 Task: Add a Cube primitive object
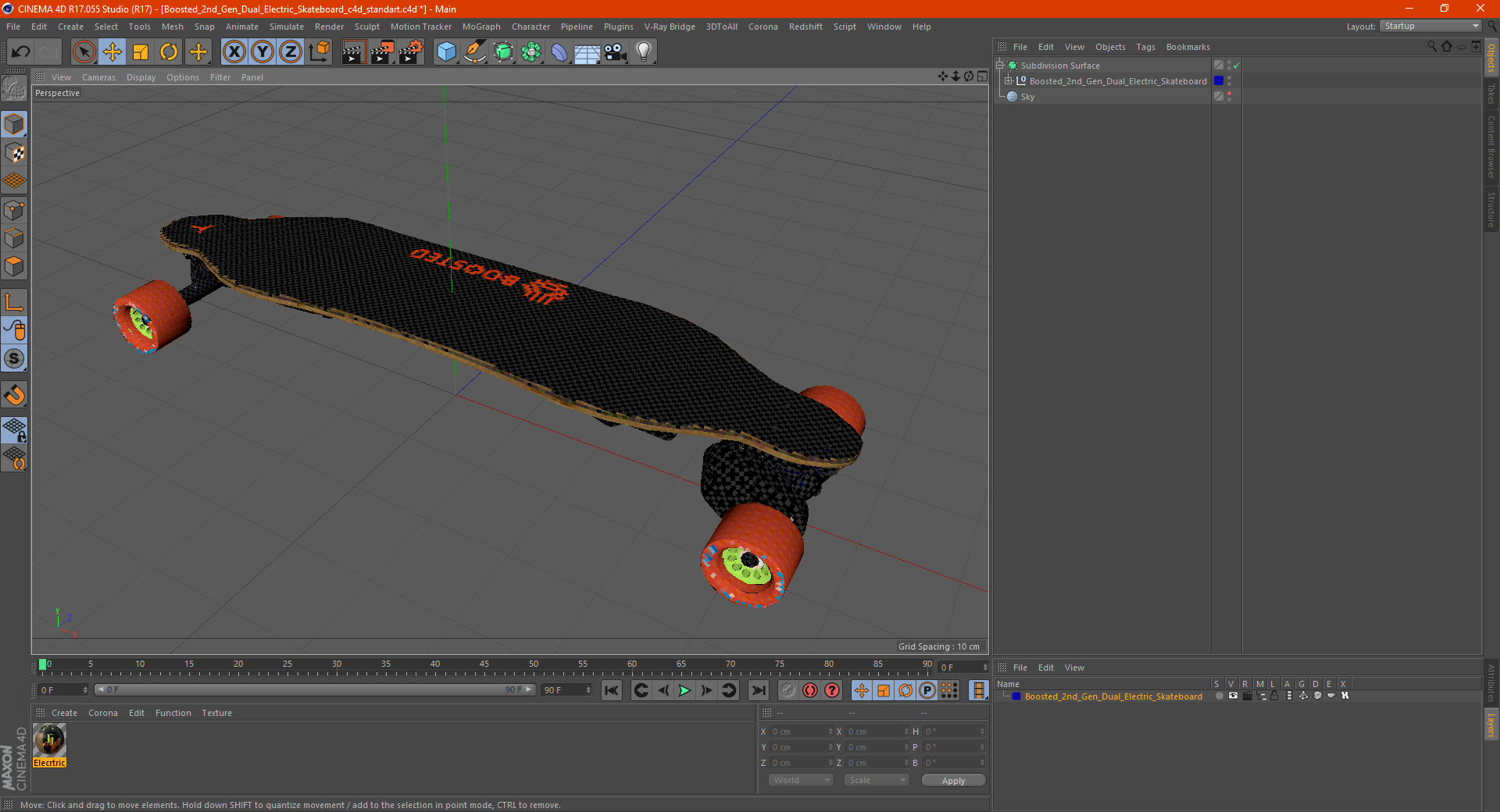coord(446,52)
